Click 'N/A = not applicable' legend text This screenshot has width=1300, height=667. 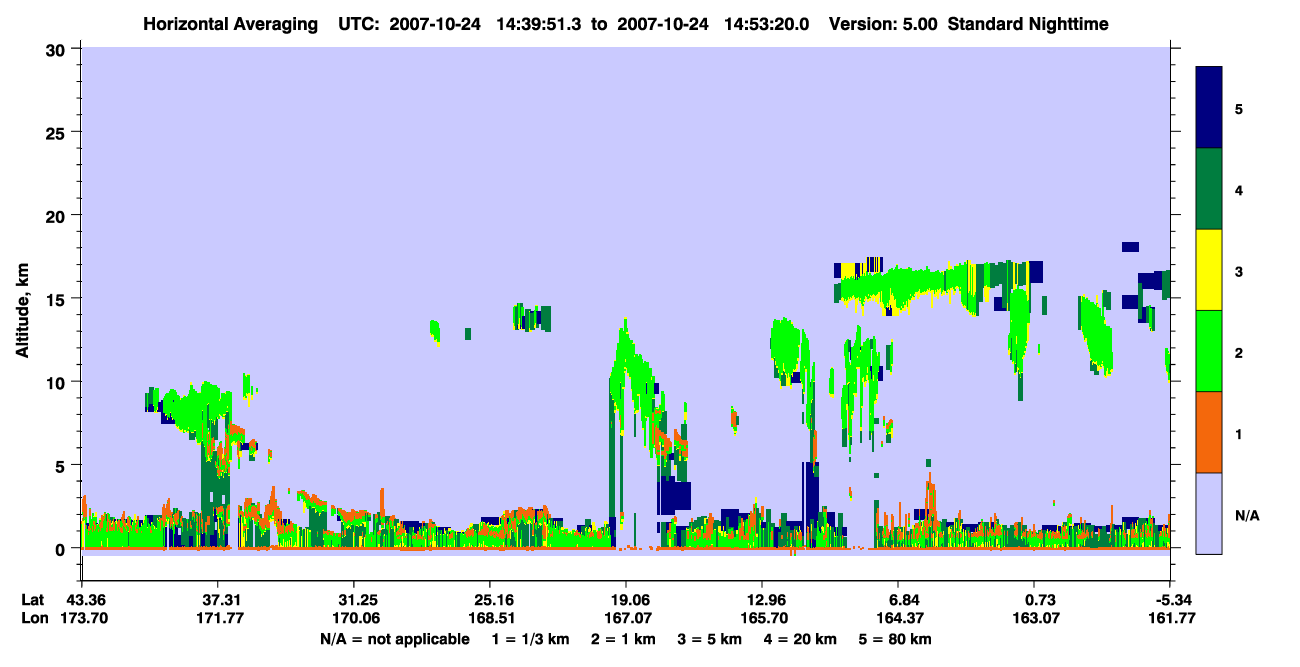click(394, 638)
